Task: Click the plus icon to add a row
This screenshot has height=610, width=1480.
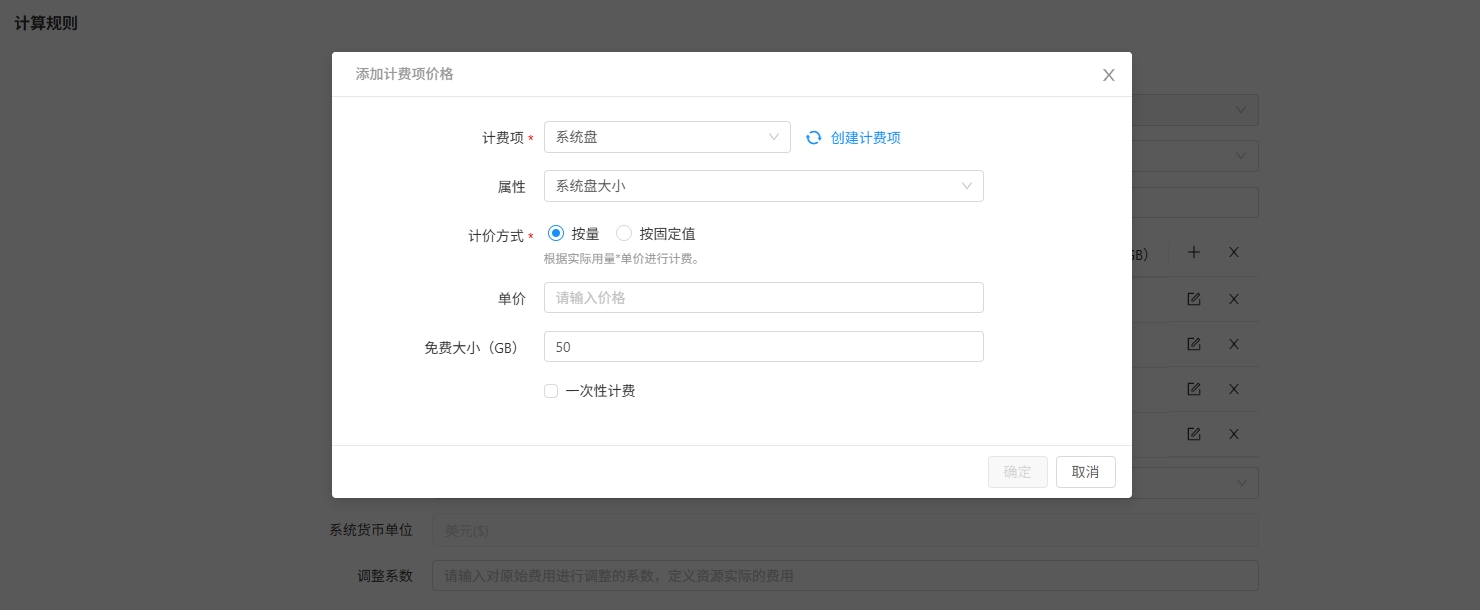Action: [x=1193, y=253]
